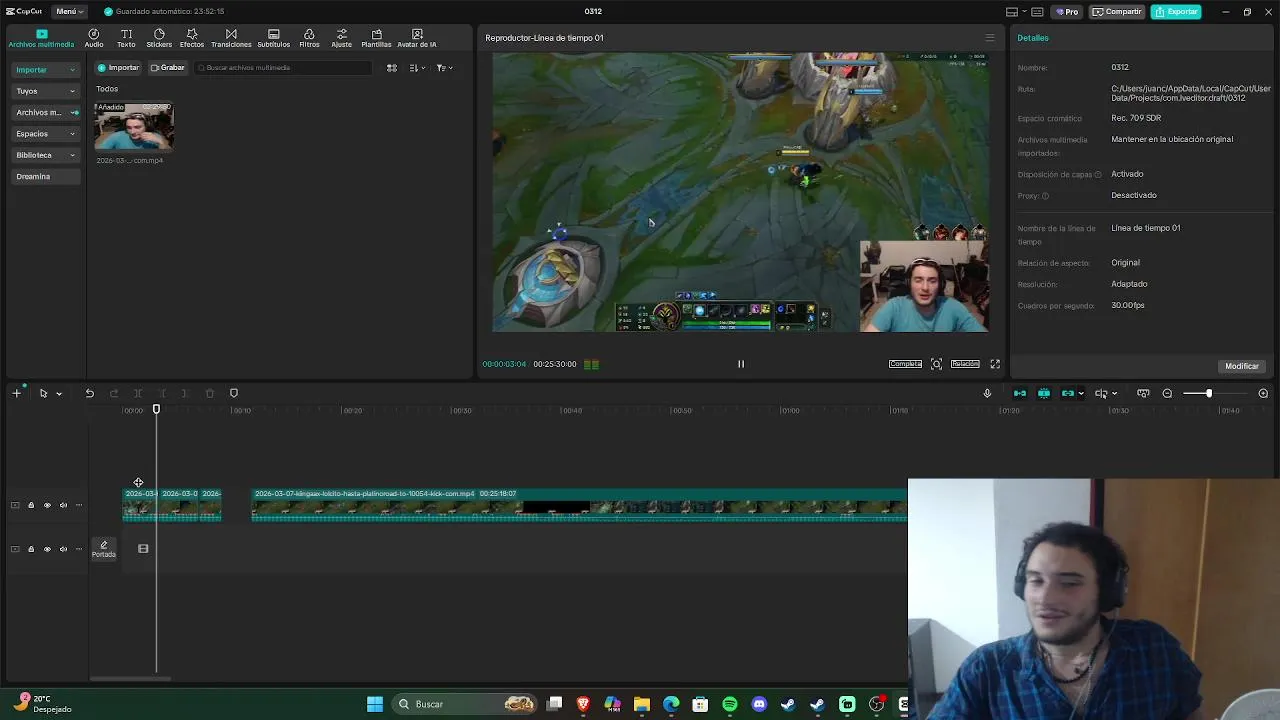This screenshot has height=720, width=1280.
Task: Click the player zoom-focus icon
Action: (936, 364)
